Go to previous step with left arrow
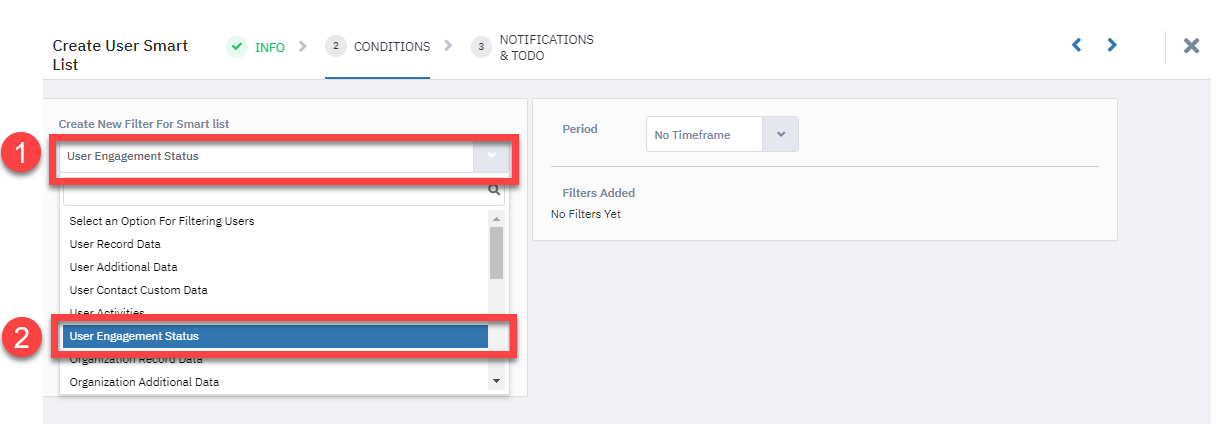 (1077, 45)
